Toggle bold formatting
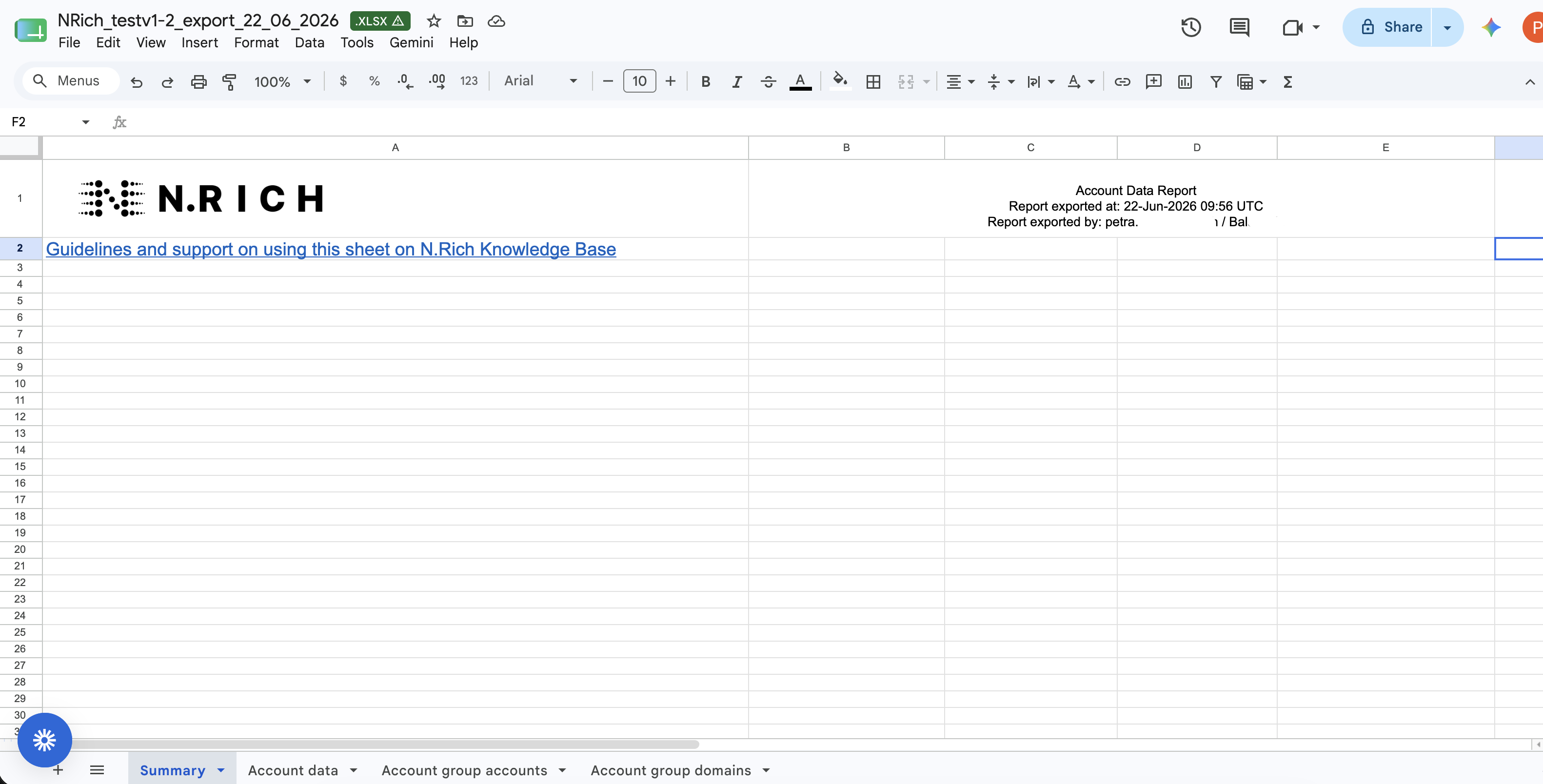This screenshot has width=1543, height=784. [706, 81]
